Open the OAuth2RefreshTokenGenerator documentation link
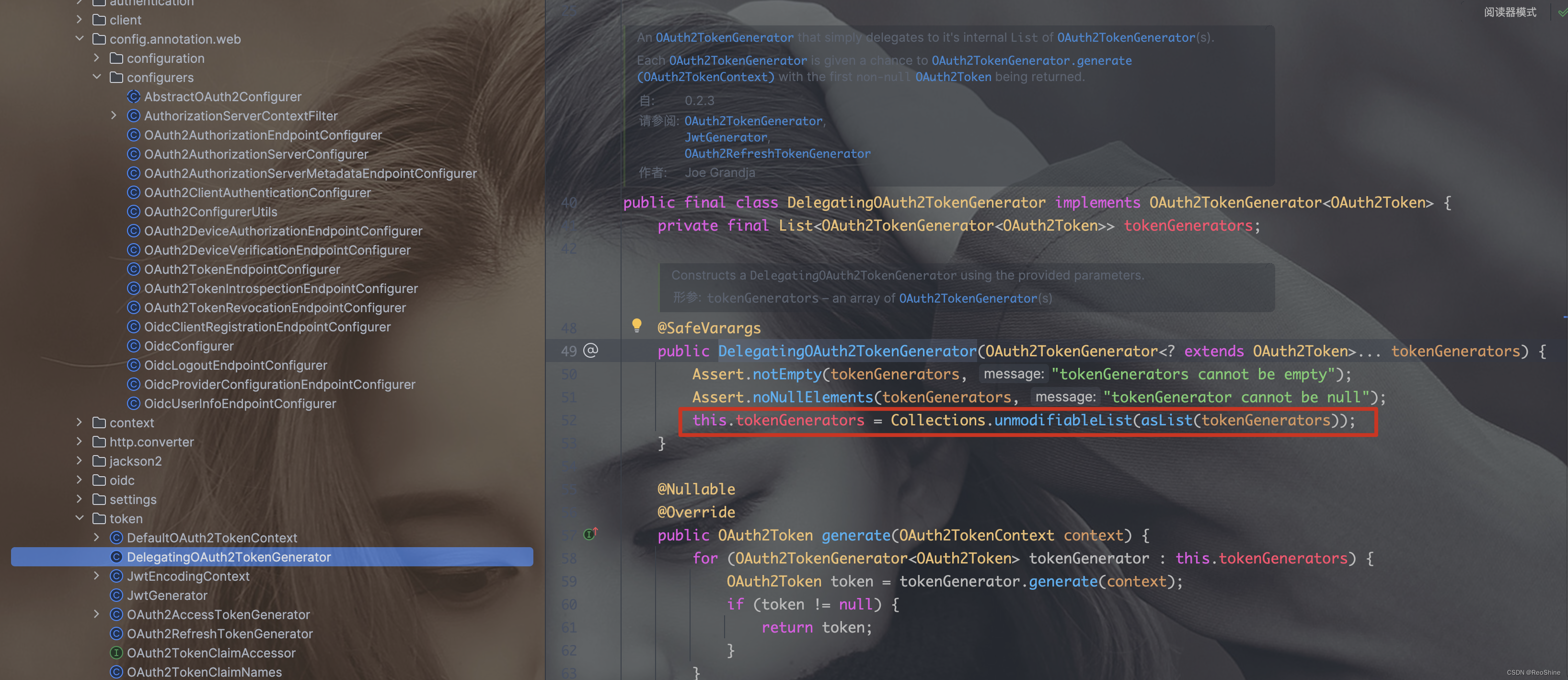1568x680 pixels. (x=777, y=154)
